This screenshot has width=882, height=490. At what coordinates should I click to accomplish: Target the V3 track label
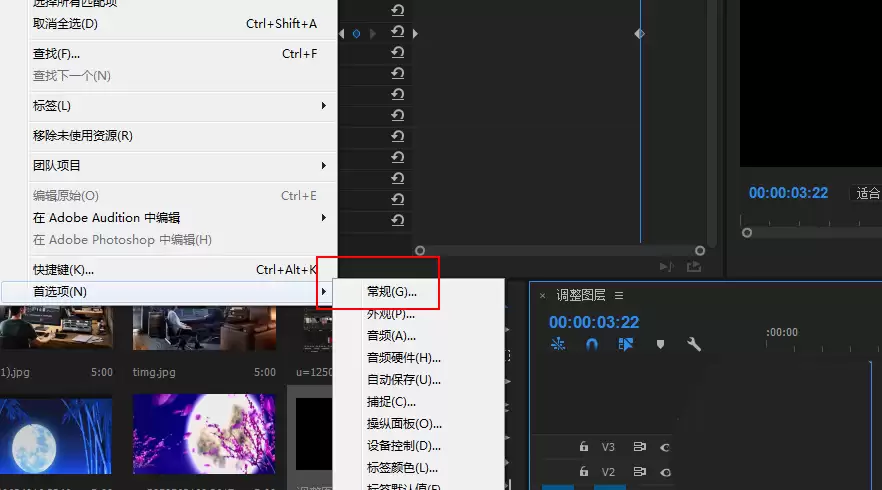point(608,447)
